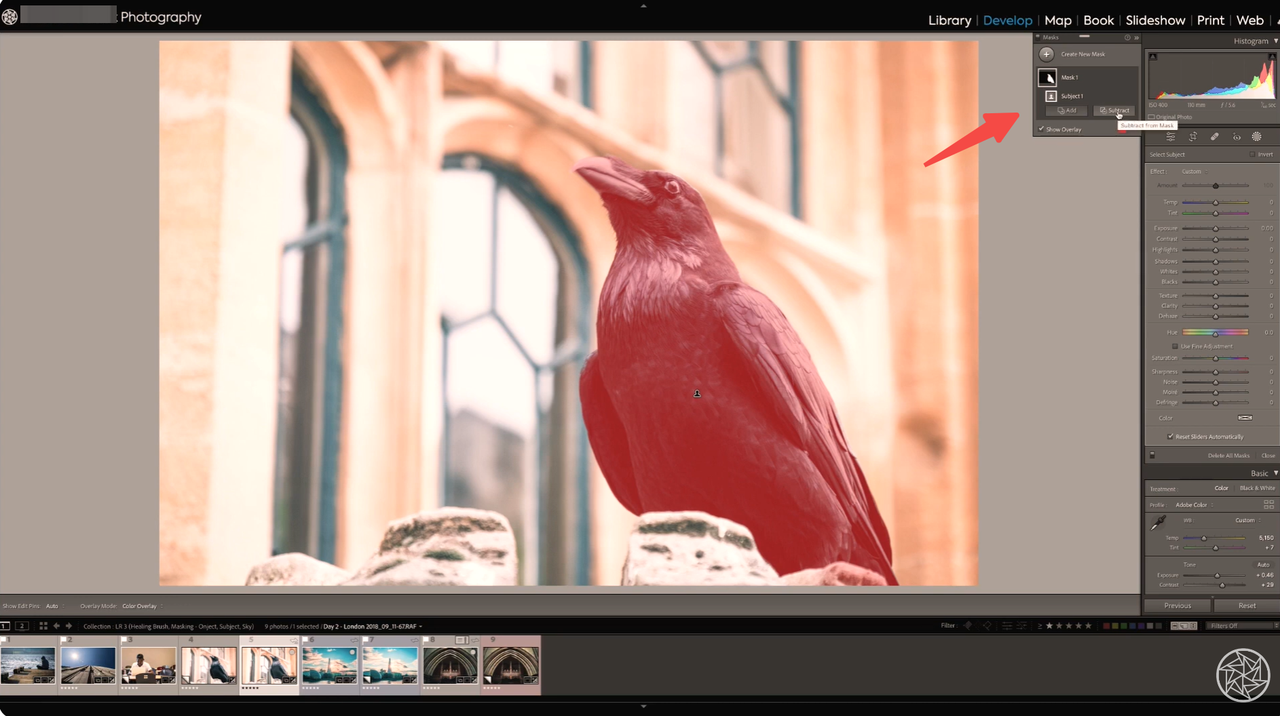Image resolution: width=1280 pixels, height=716 pixels.
Task: Switch to the Develop module
Action: tap(1007, 20)
